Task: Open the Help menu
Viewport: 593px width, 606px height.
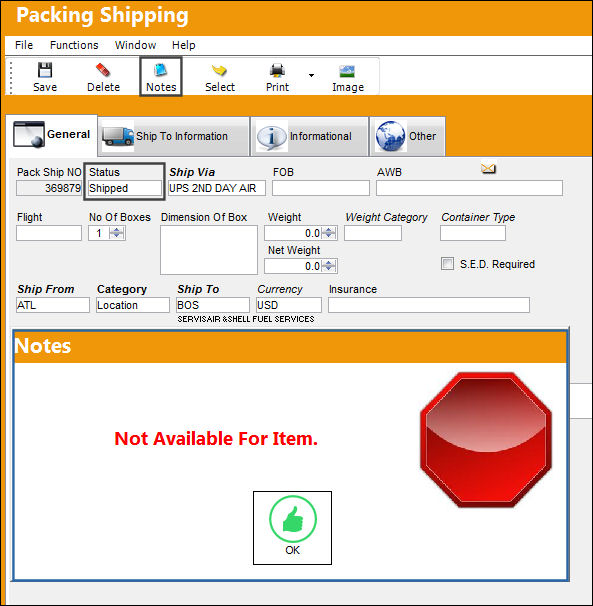Action: coord(184,45)
